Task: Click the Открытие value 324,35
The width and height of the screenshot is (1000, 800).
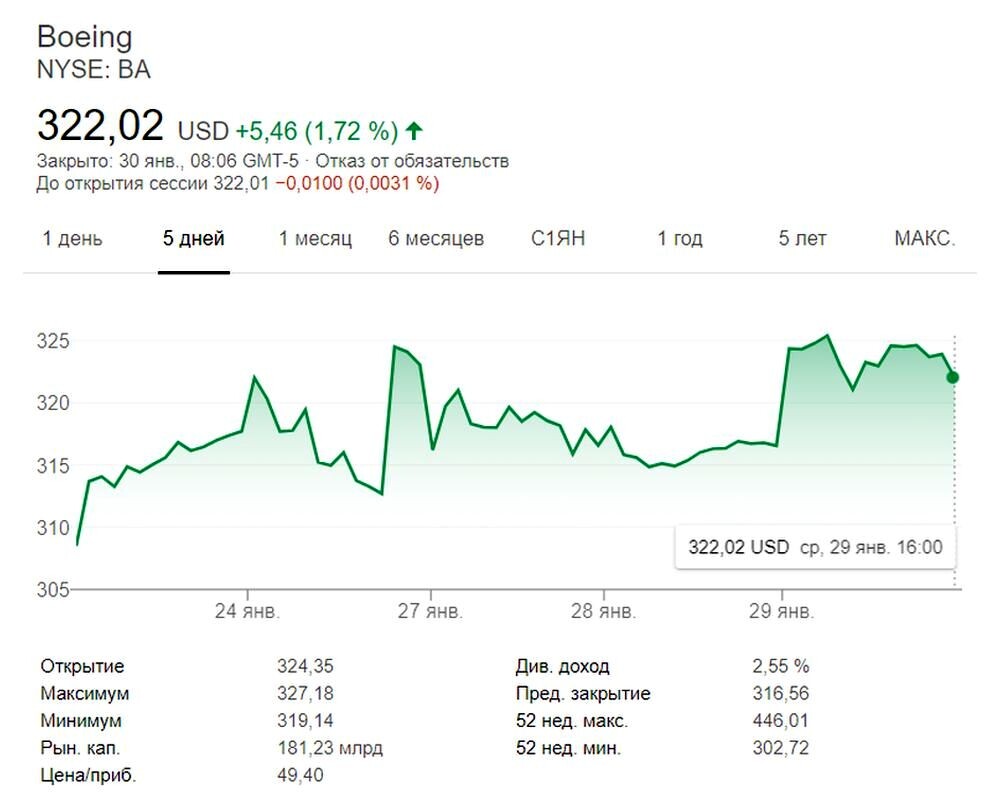Action: (x=305, y=666)
